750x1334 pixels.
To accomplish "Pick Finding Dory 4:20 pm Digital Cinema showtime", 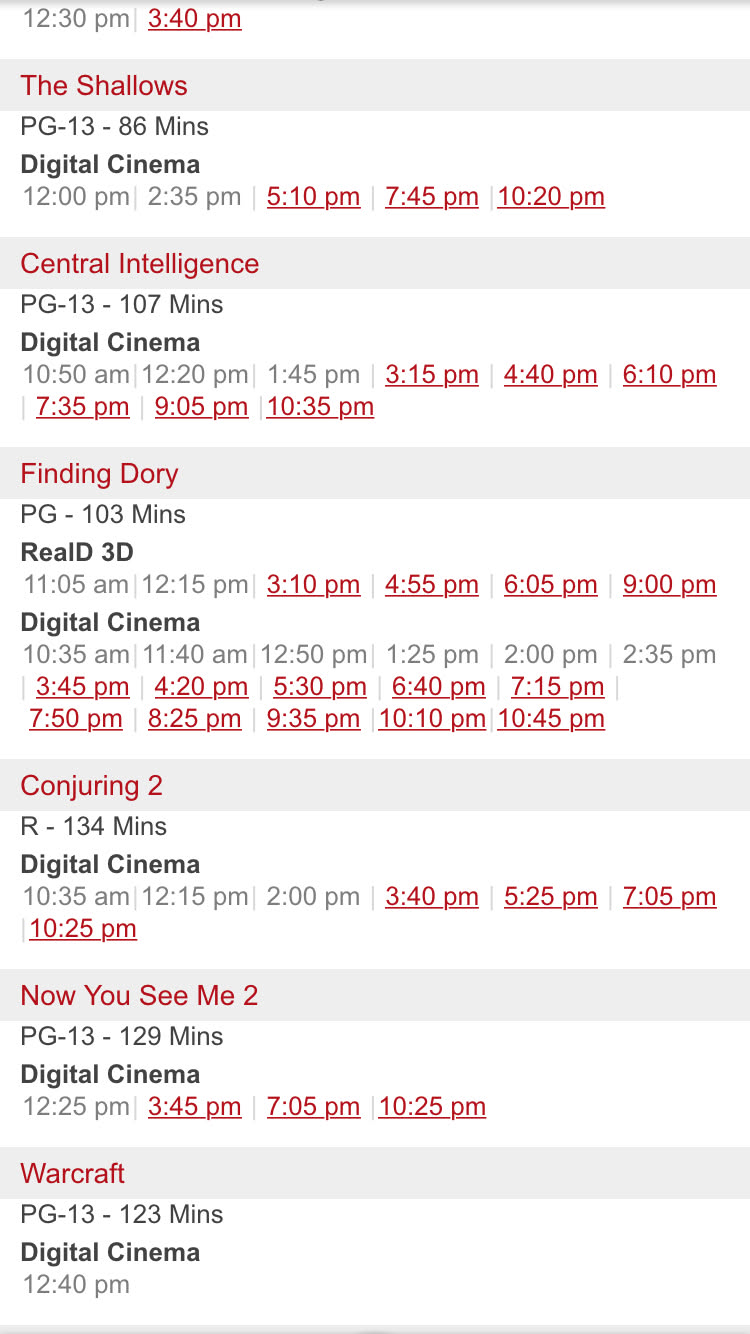I will click(x=201, y=687).
